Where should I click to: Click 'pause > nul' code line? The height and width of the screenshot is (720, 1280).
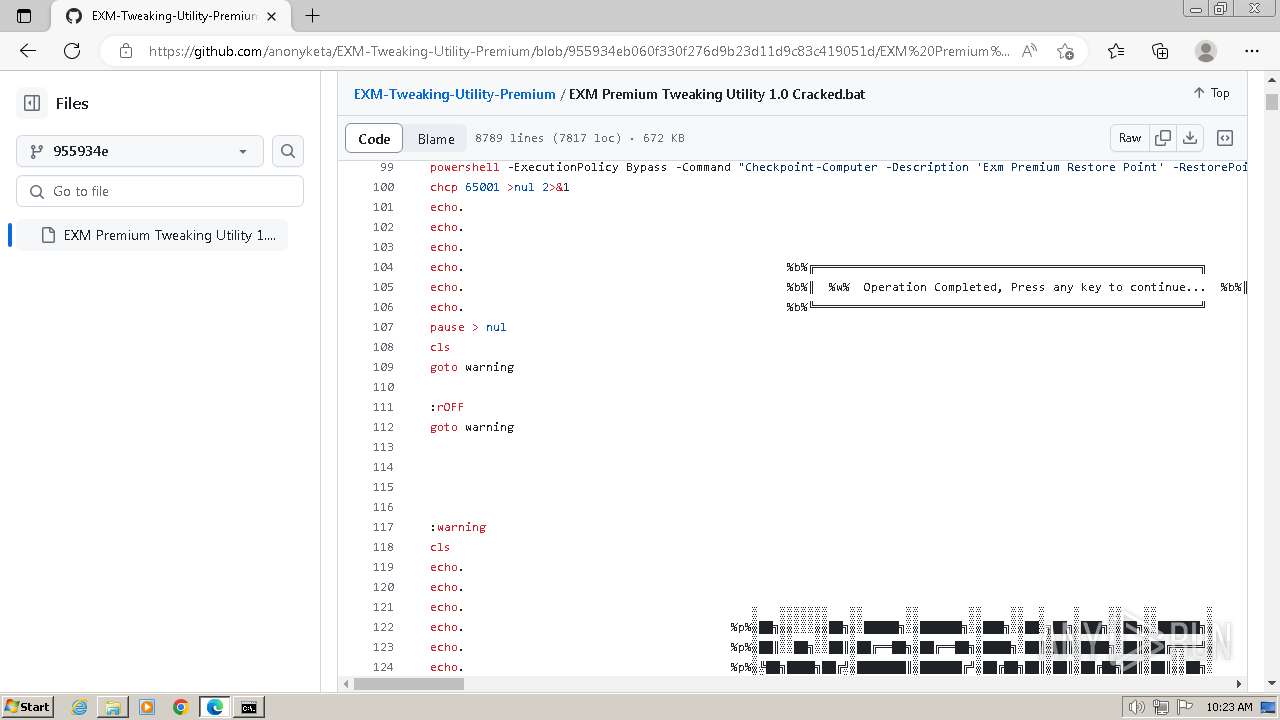(x=468, y=327)
